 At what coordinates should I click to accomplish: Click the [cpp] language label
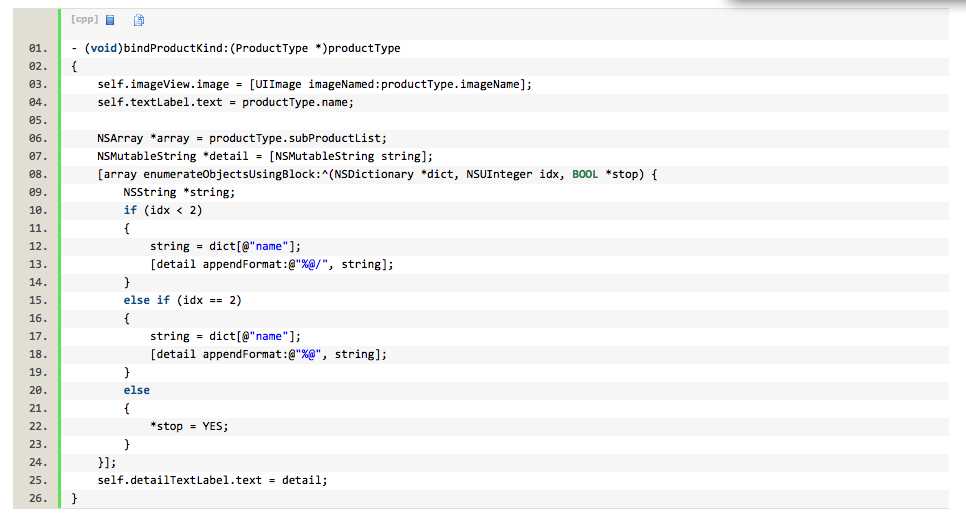click(x=84, y=20)
